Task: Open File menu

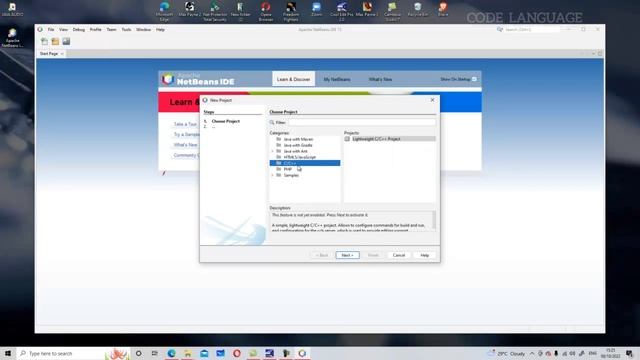Action: [x=51, y=30]
